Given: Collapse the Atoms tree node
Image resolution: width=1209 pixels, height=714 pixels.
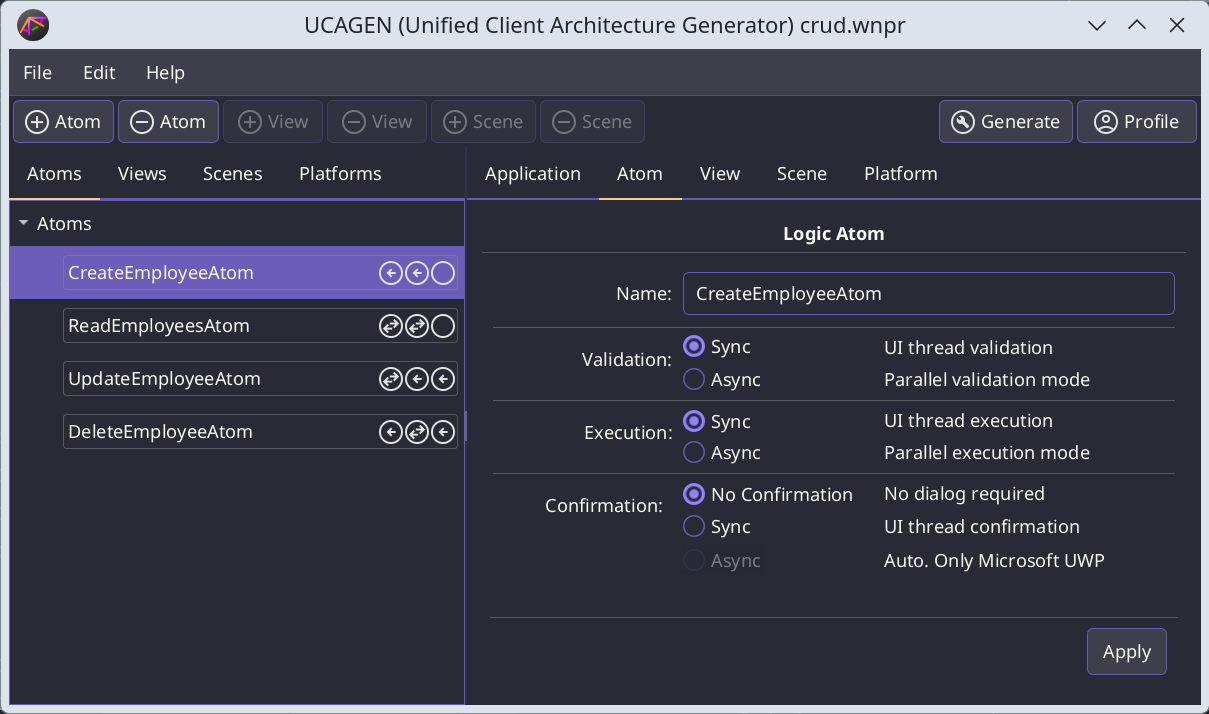Looking at the screenshot, I should point(23,224).
